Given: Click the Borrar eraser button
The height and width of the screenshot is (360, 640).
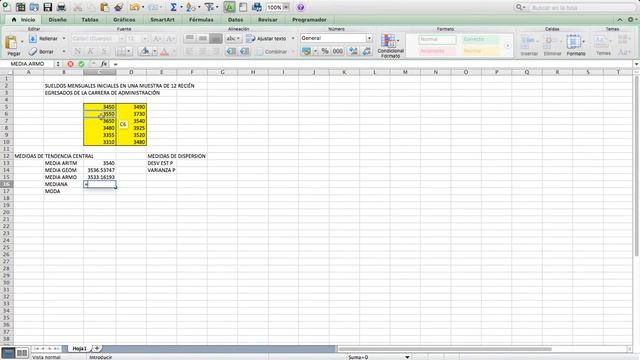Looking at the screenshot, I should pyautogui.click(x=42, y=51).
